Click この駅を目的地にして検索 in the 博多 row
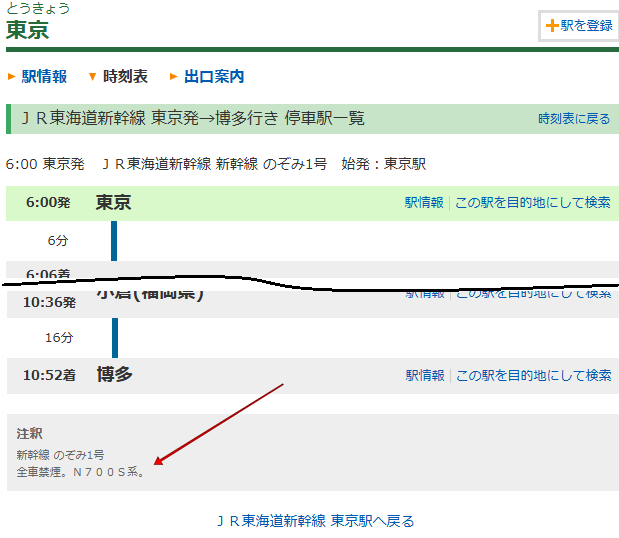Viewport: 619px width, 538px height. (534, 375)
